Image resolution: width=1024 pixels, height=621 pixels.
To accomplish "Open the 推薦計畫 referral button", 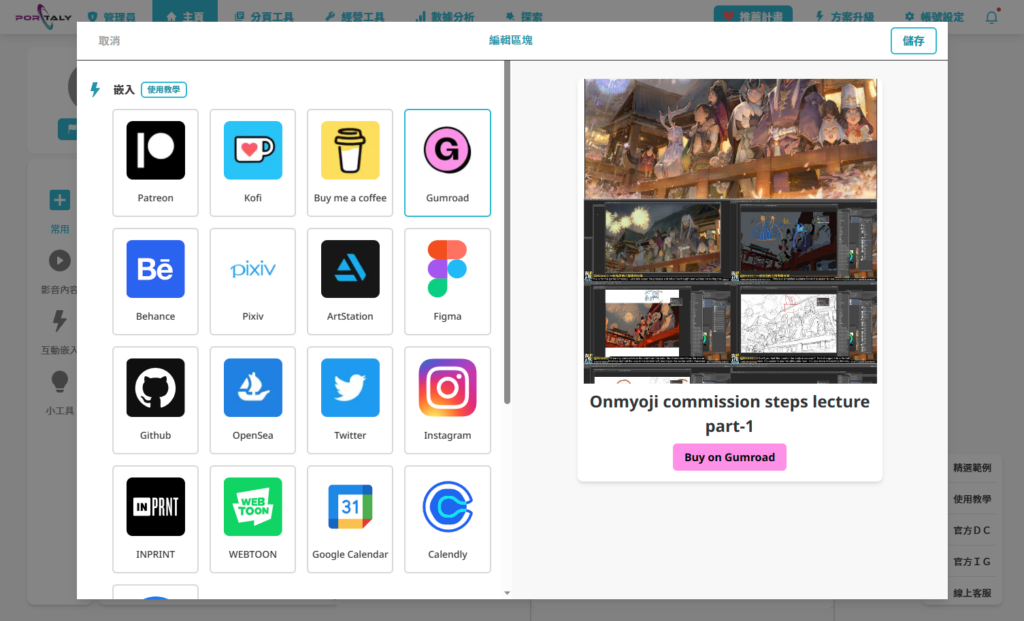I will click(x=753, y=16).
